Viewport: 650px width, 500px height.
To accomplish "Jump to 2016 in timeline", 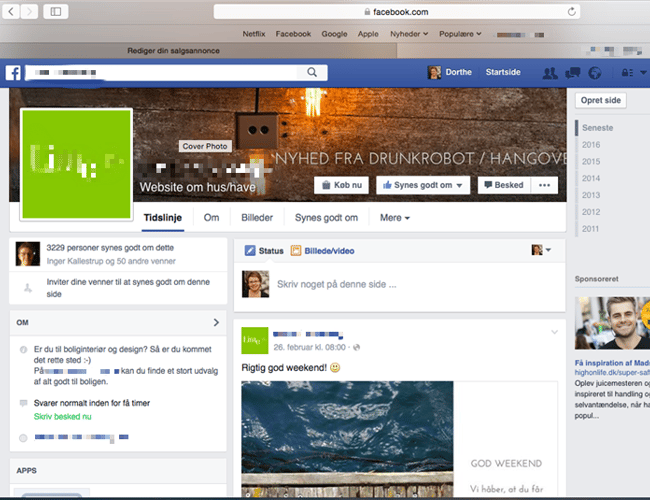I will [591, 145].
